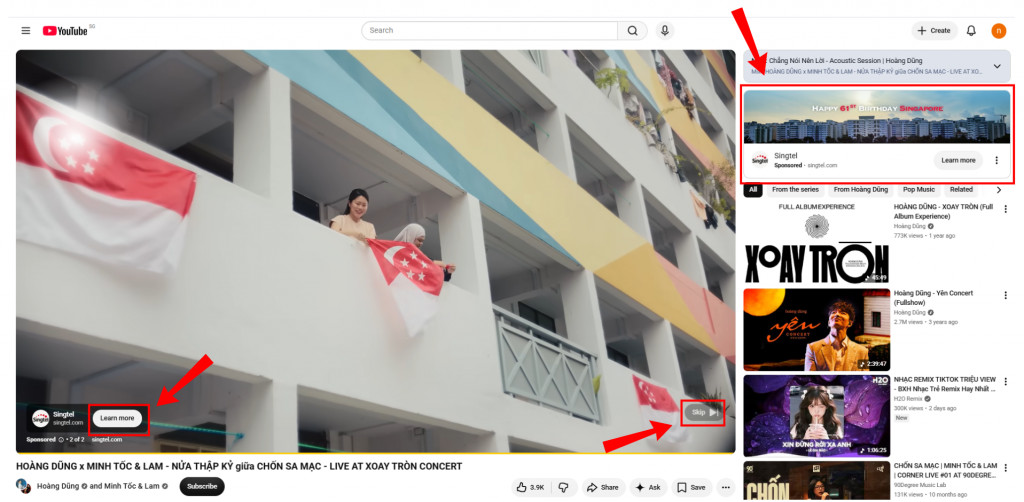This screenshot has width=1024, height=502.
Task: Start voice search with microphone icon
Action: (665, 31)
